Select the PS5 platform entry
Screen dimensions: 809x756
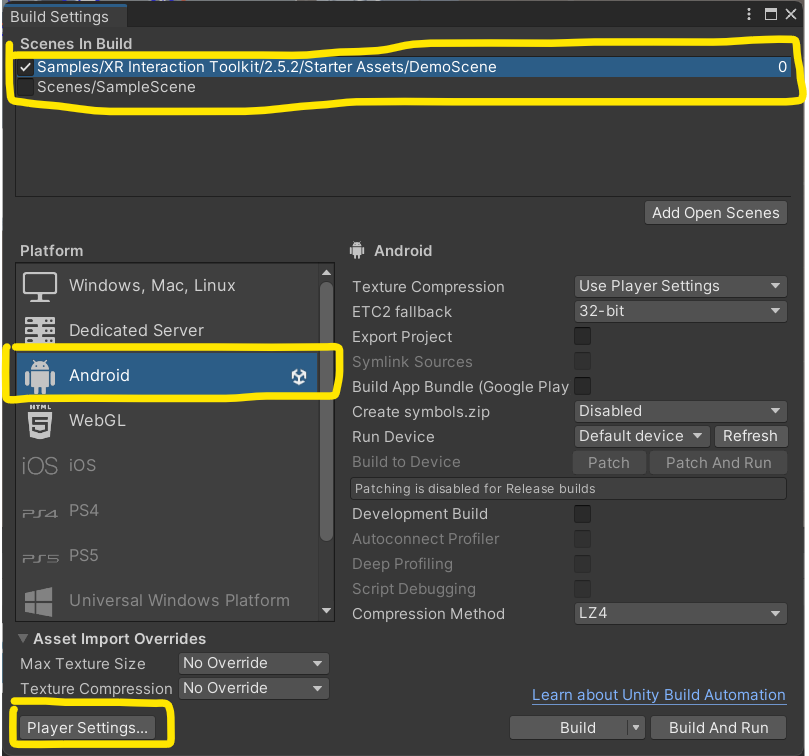pos(167,556)
